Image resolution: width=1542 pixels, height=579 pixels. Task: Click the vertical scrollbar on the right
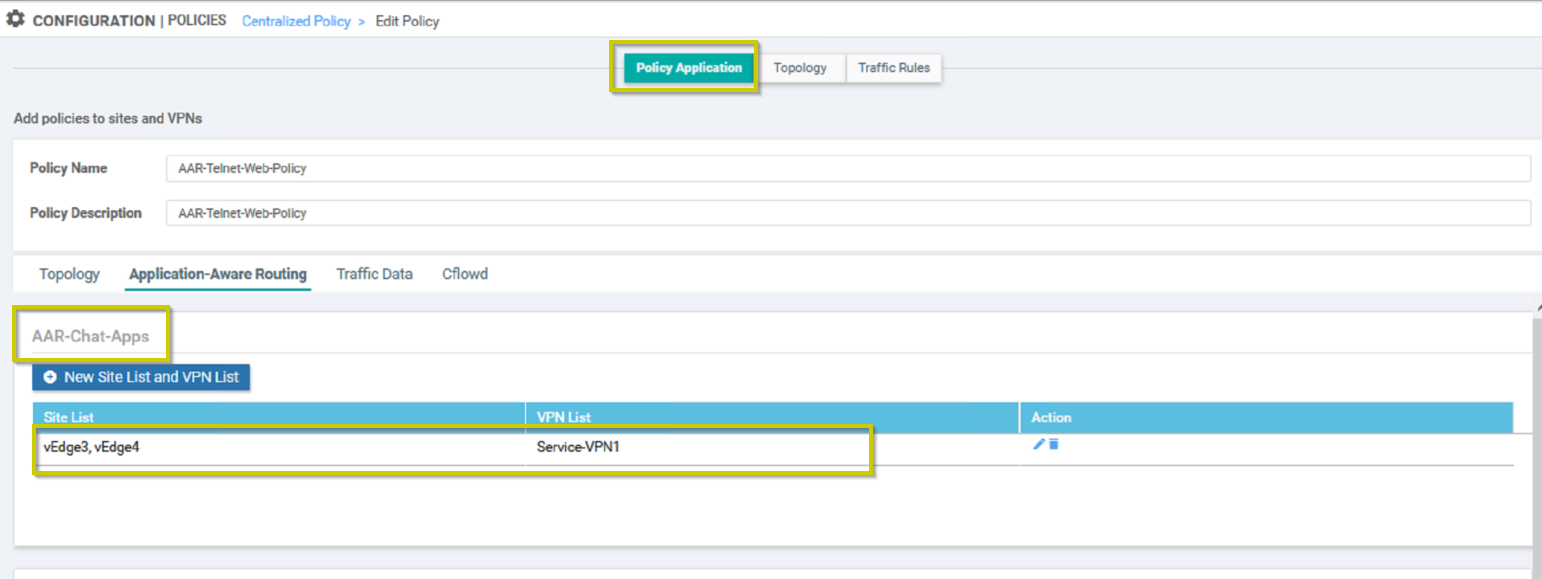(x=1537, y=440)
